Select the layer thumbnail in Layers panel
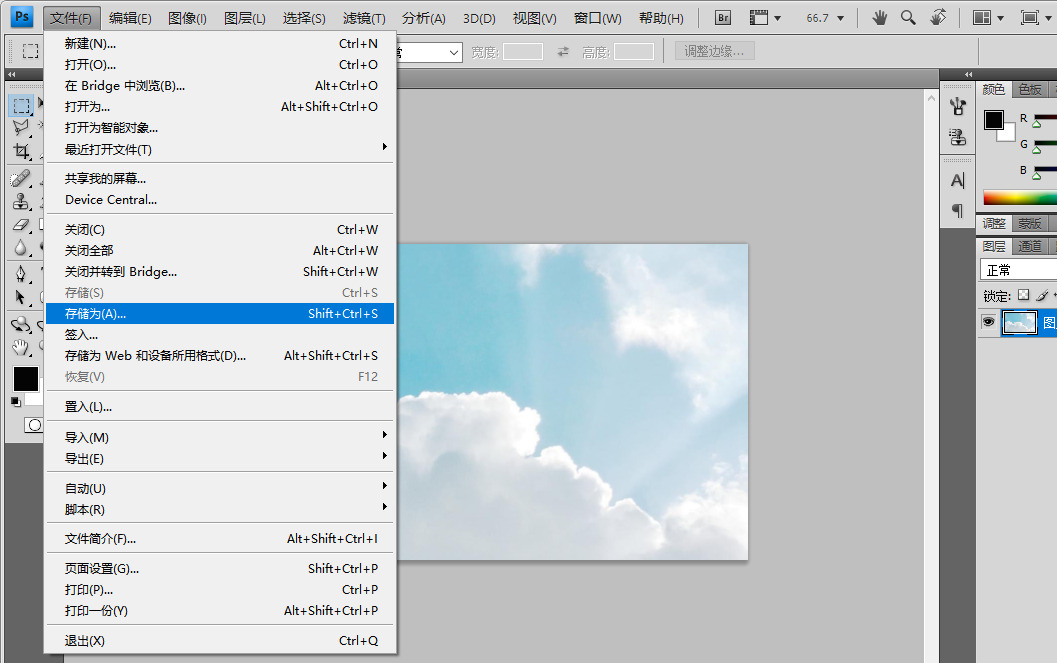 coord(1019,322)
